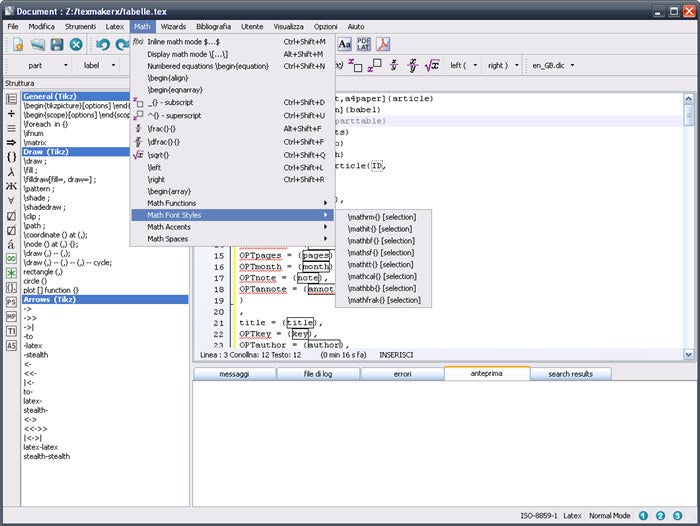Click the close document icon in toolbar
The image size is (700, 526).
tap(76, 44)
